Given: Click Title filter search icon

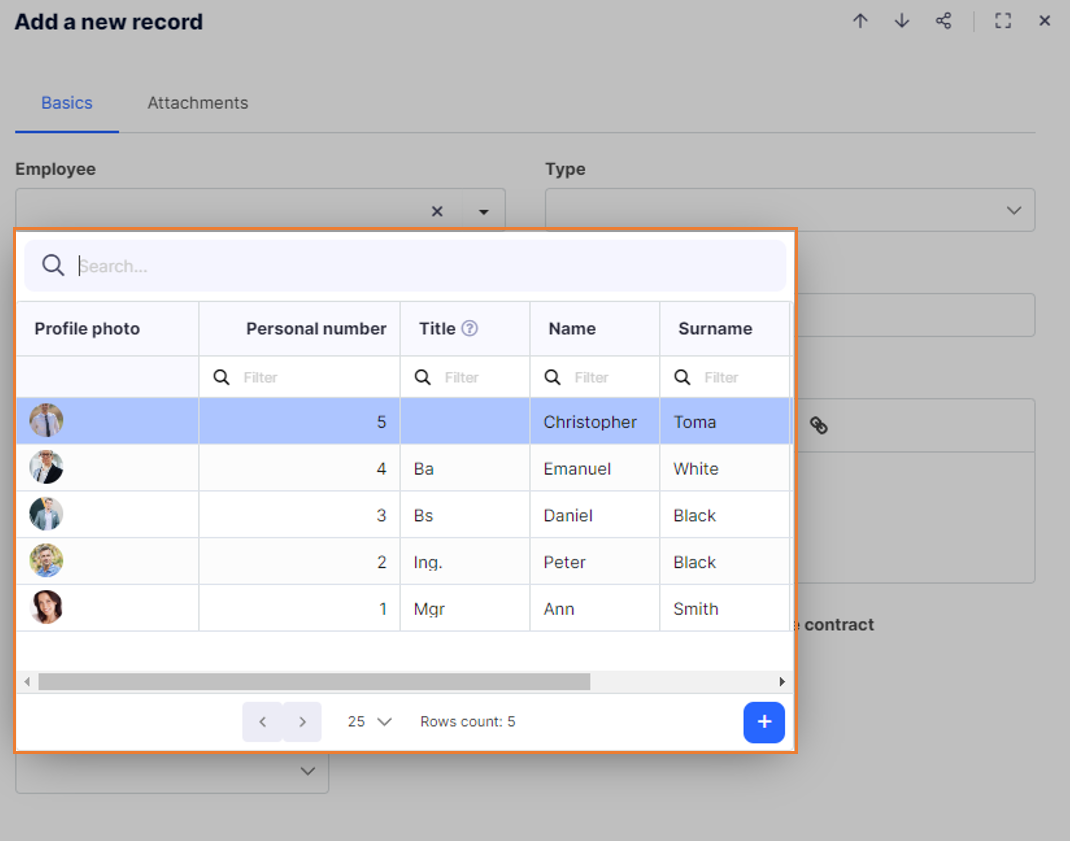Looking at the screenshot, I should (422, 377).
